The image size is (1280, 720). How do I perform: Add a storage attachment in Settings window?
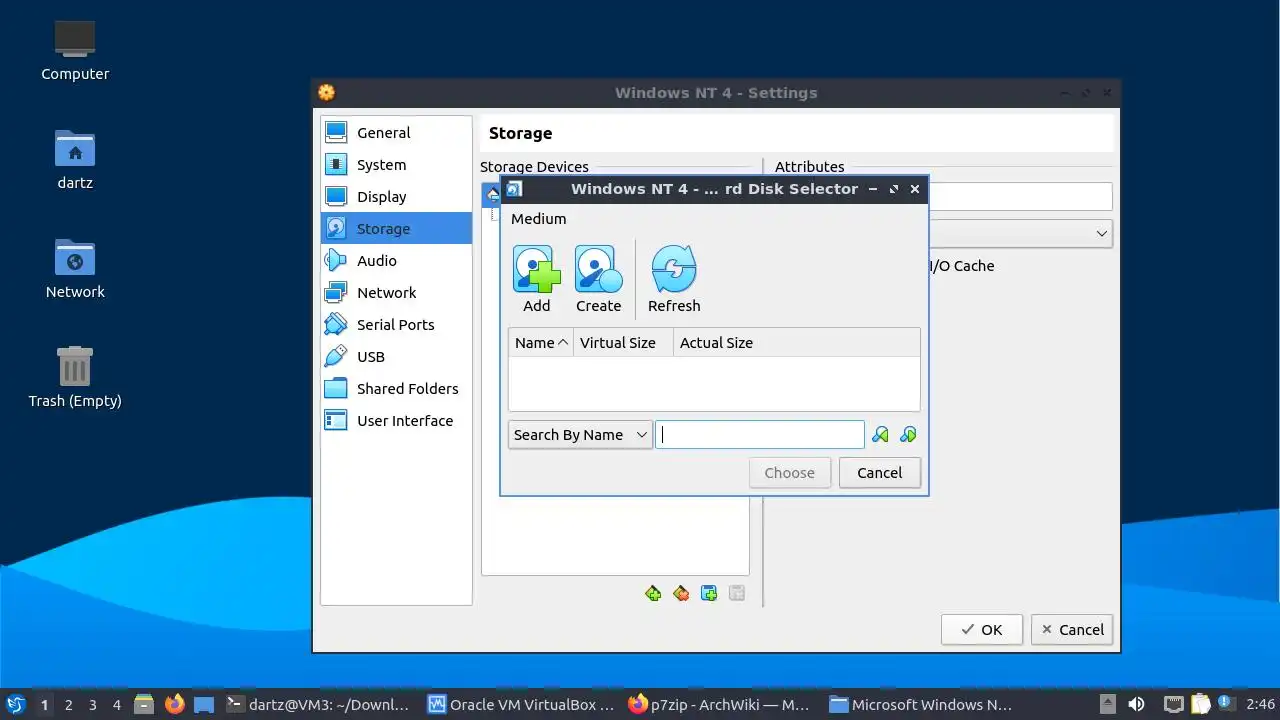(709, 593)
